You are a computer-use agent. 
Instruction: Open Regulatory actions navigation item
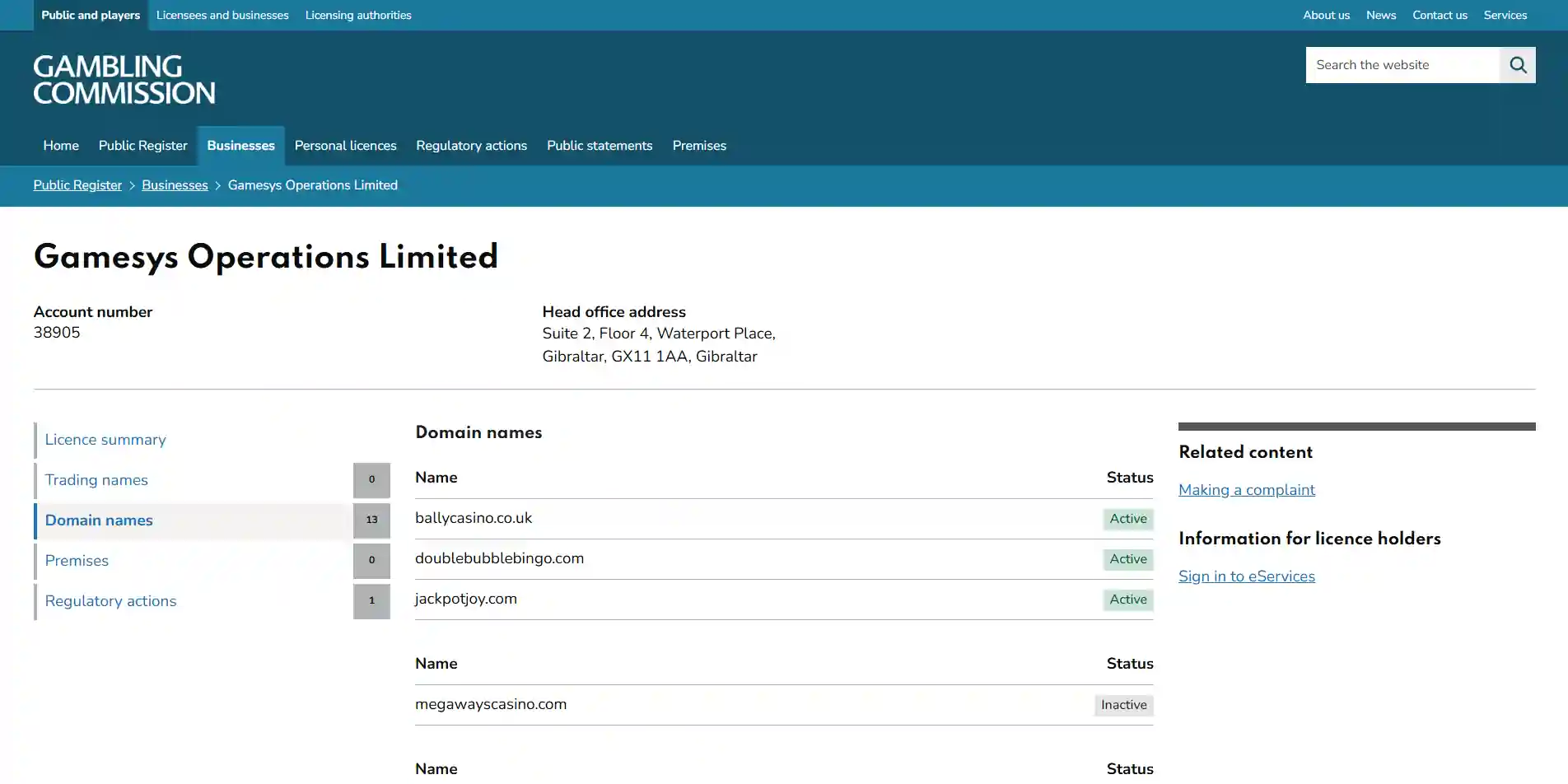tap(472, 146)
